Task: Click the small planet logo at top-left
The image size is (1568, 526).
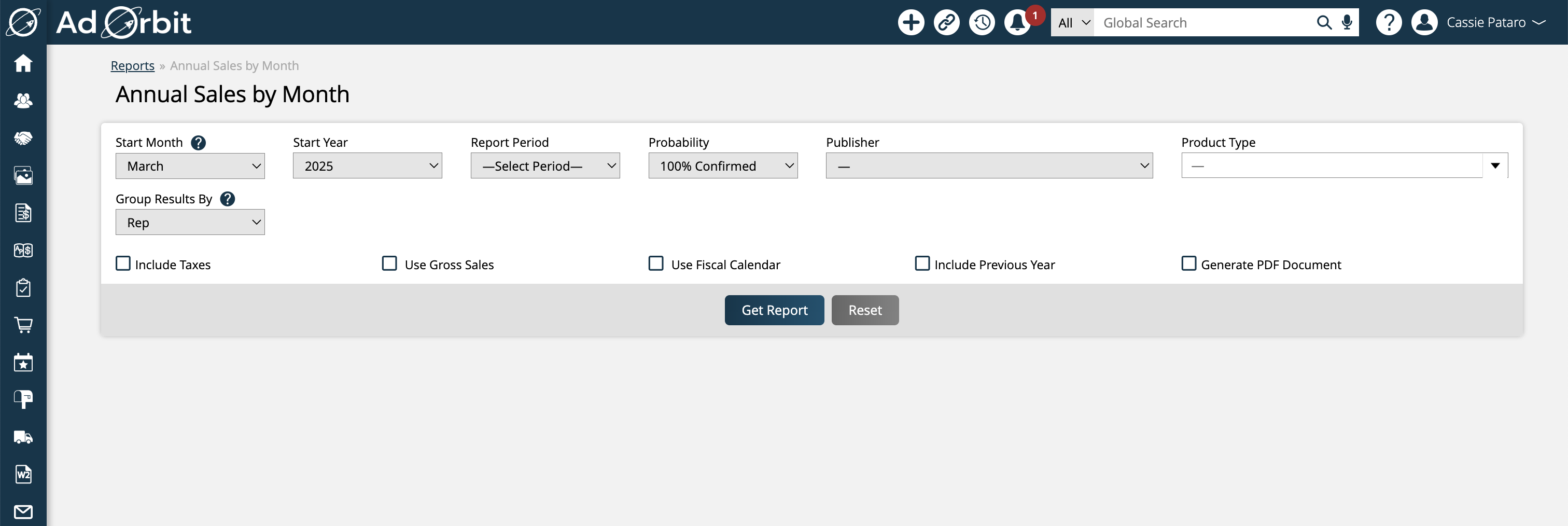Action: coord(23,22)
